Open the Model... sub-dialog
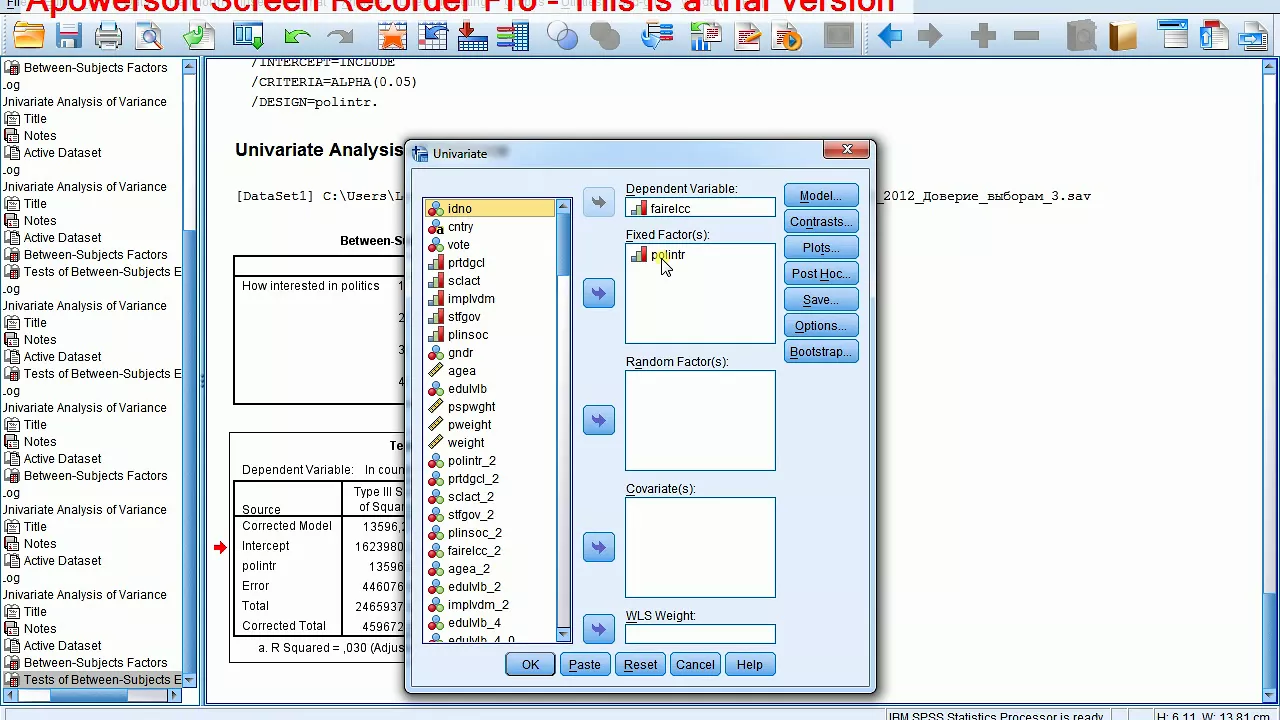Image resolution: width=1280 pixels, height=720 pixels. click(x=821, y=196)
